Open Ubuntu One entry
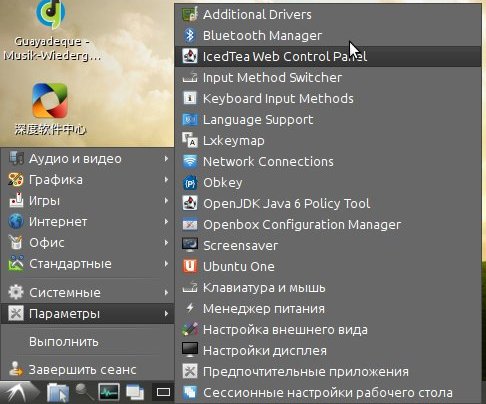486x404 pixels. tap(328, 266)
